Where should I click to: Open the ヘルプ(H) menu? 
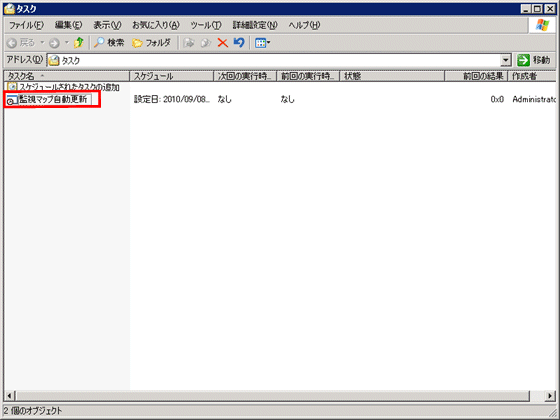click(304, 25)
